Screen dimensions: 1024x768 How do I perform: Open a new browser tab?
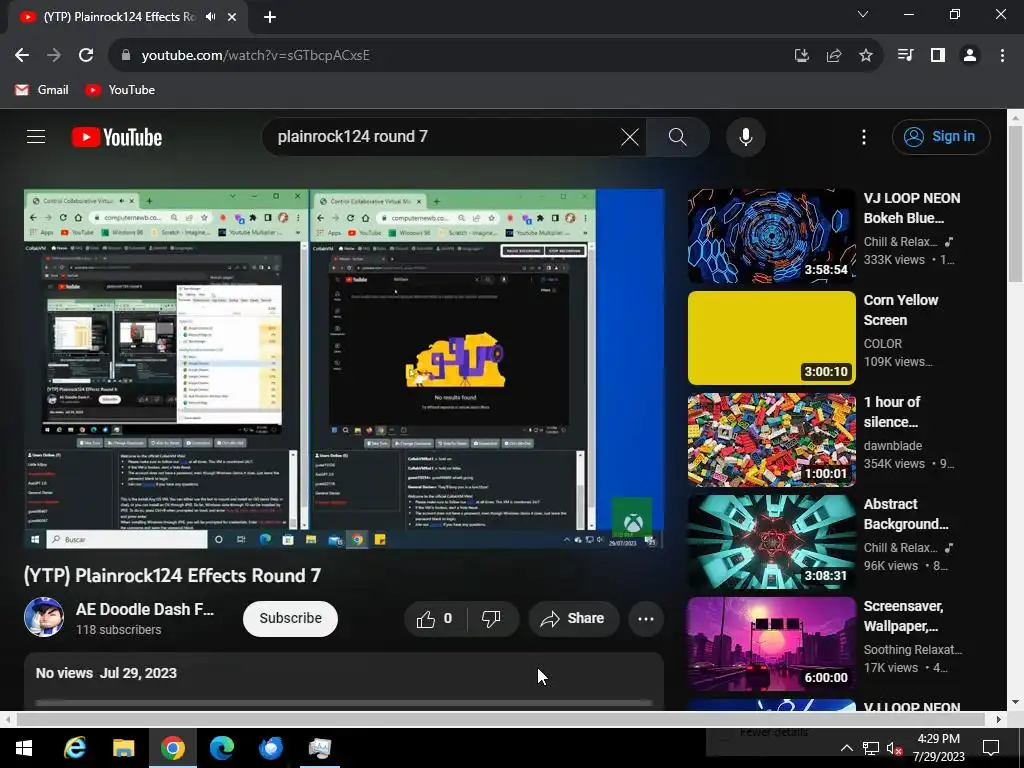pyautogui.click(x=270, y=17)
